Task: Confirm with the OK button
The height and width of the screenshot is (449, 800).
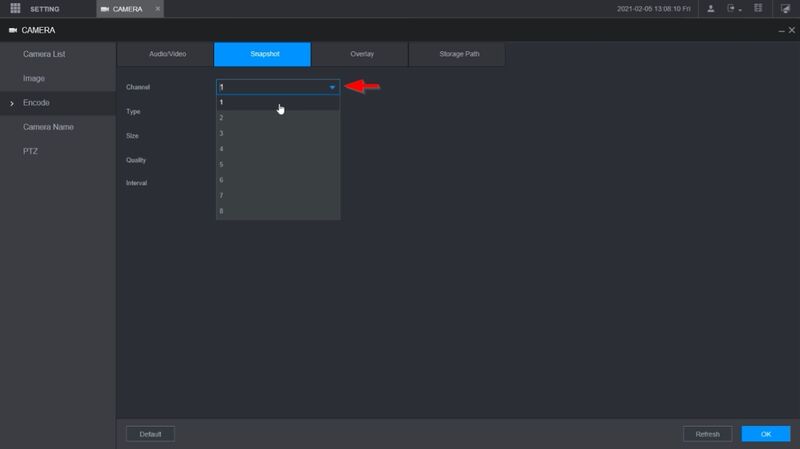Action: [x=766, y=434]
